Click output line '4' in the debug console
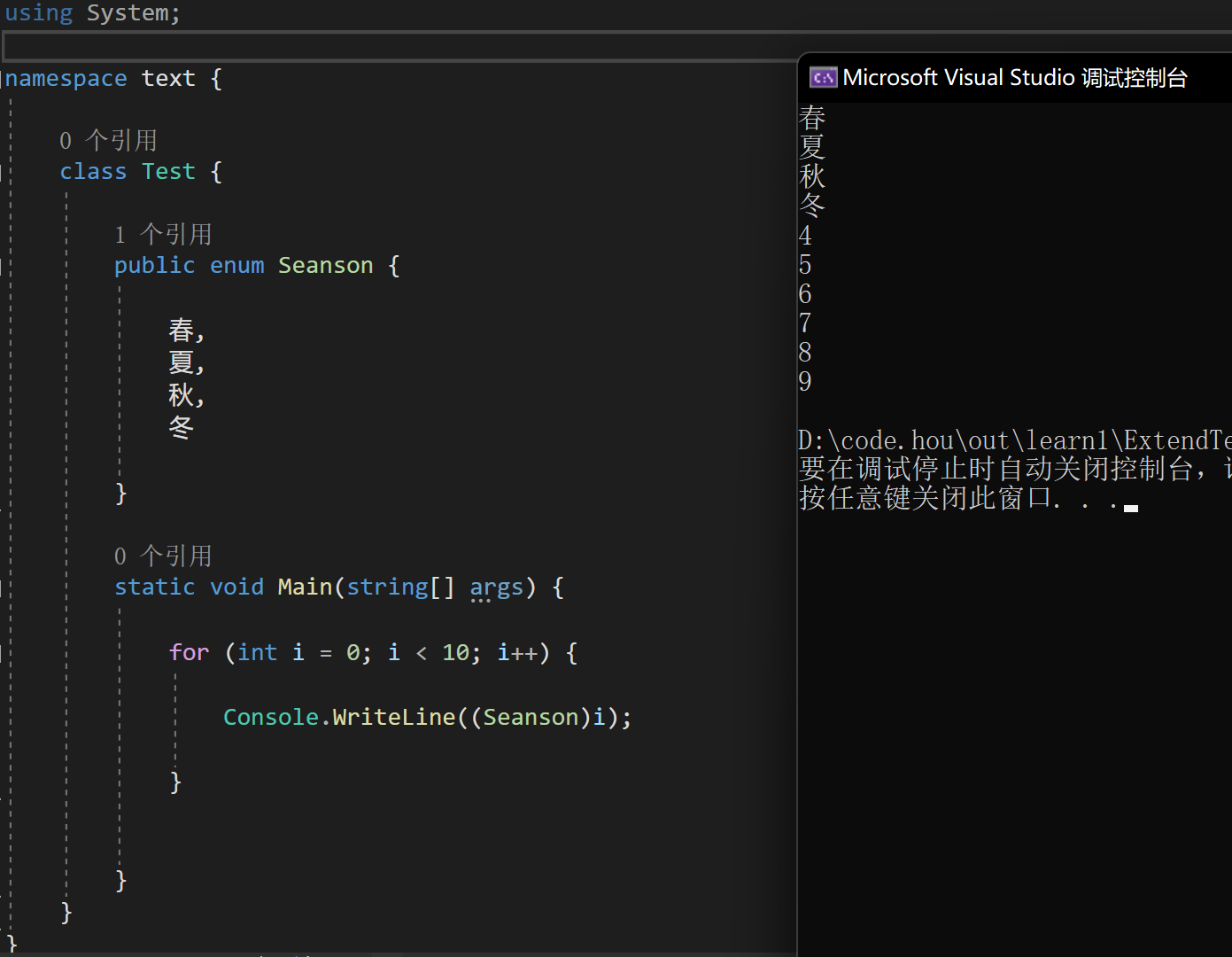This screenshot has width=1232, height=957. pos(805,236)
